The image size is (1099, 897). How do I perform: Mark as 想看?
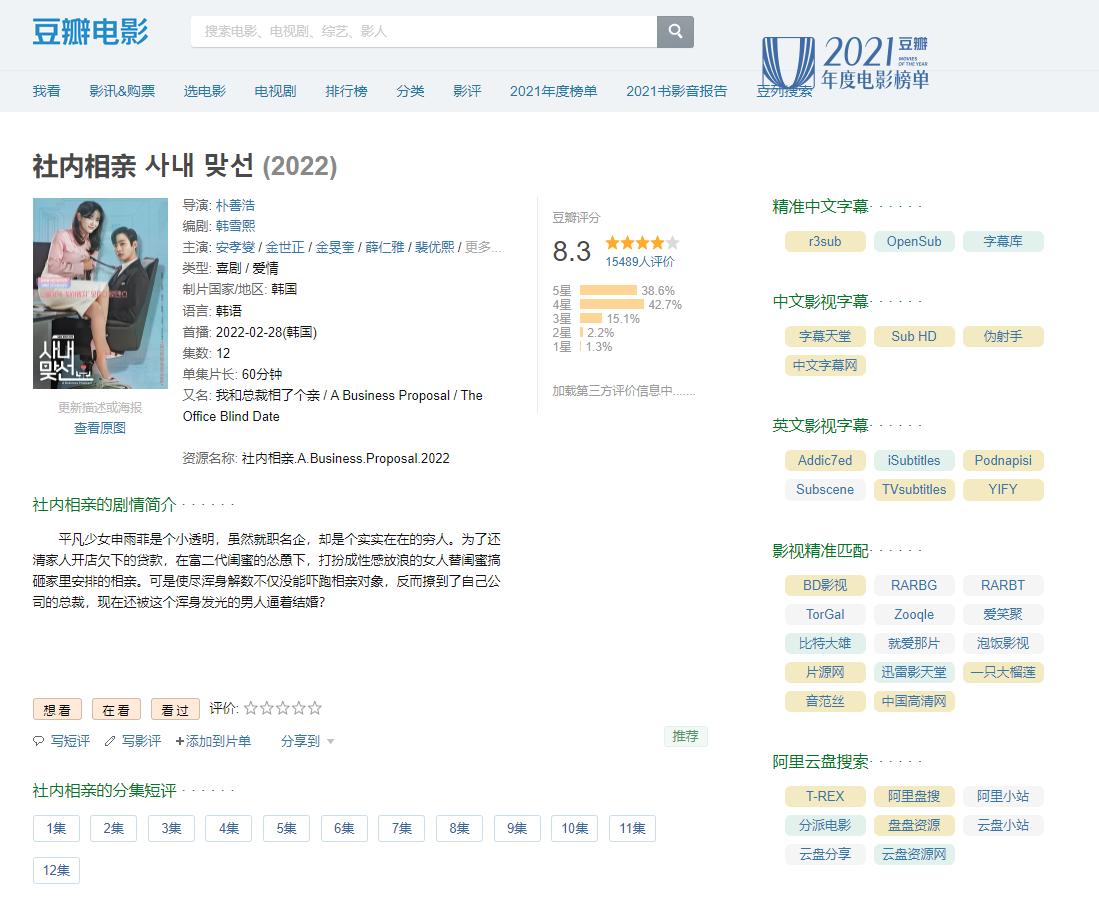pyautogui.click(x=57, y=709)
